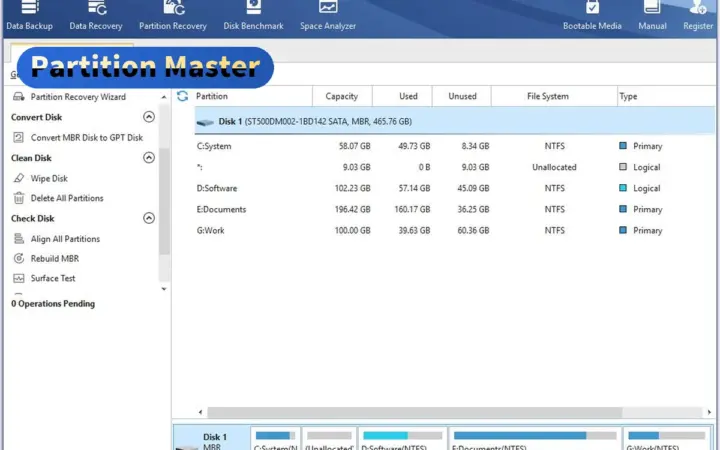720x450 pixels.
Task: Choose the Rebuild MBR text link
Action: [x=55, y=259]
